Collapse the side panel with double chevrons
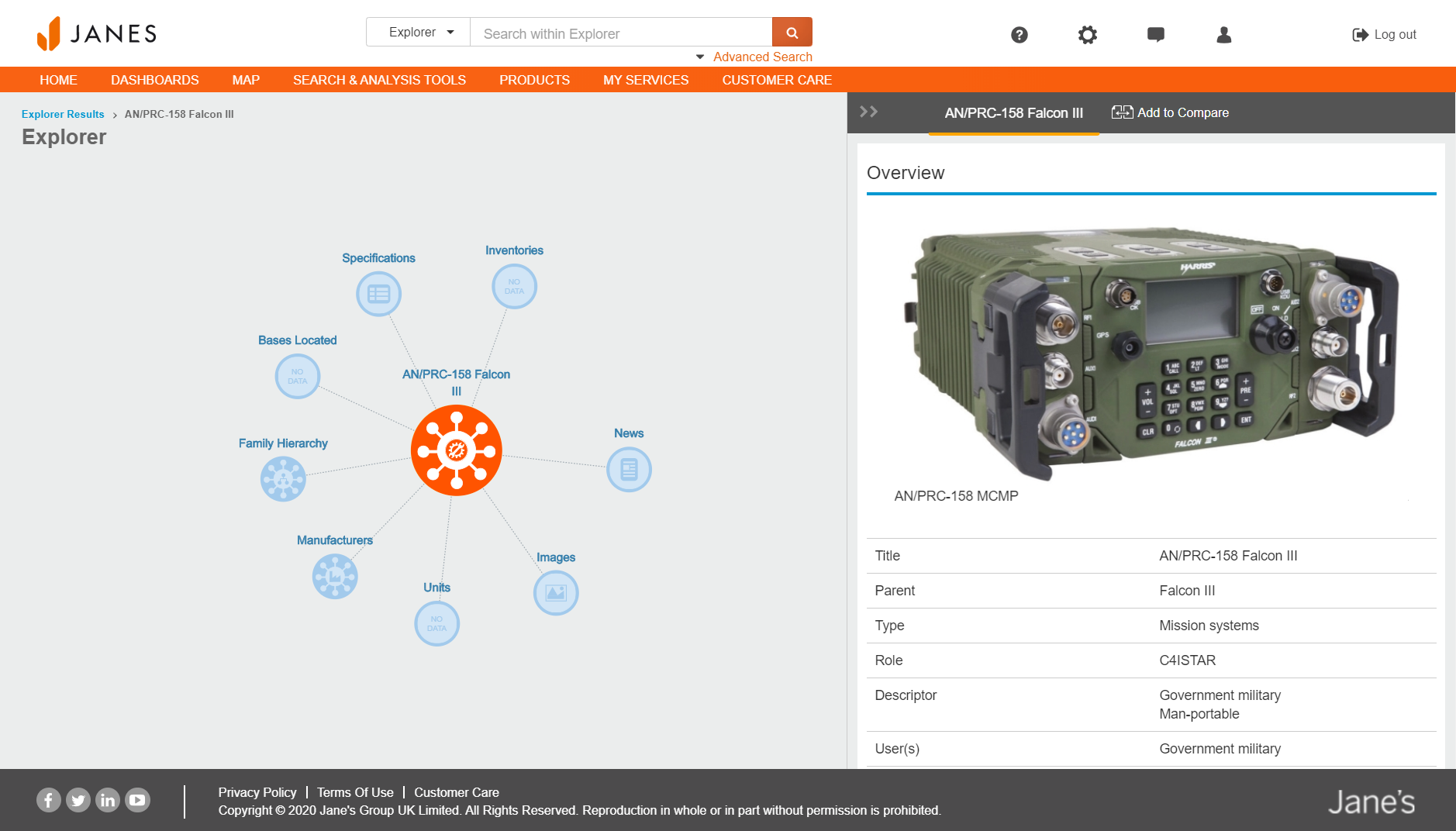This screenshot has height=831, width=1456. [x=868, y=112]
